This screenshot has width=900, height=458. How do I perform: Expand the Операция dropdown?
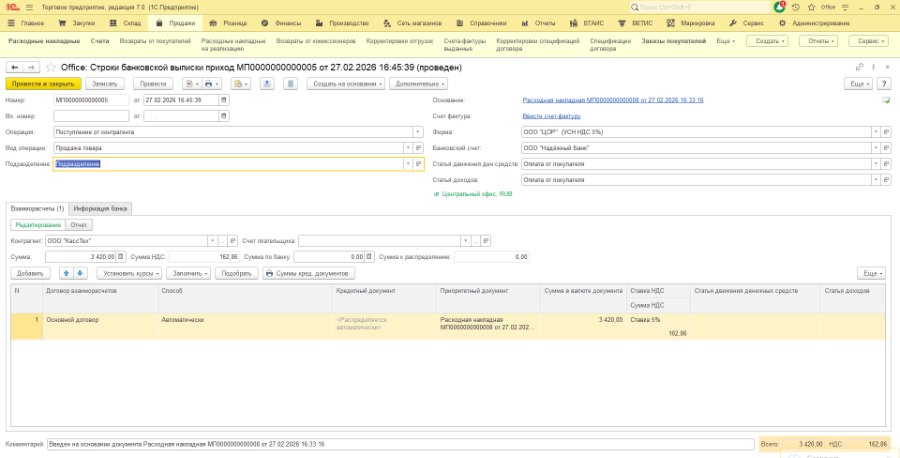point(418,132)
